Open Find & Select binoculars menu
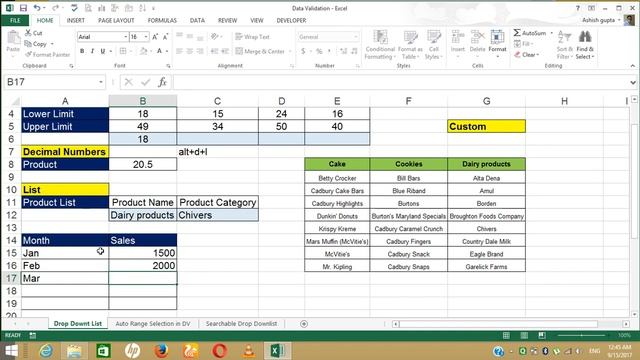Screen dimensions: 640x360 [585, 45]
